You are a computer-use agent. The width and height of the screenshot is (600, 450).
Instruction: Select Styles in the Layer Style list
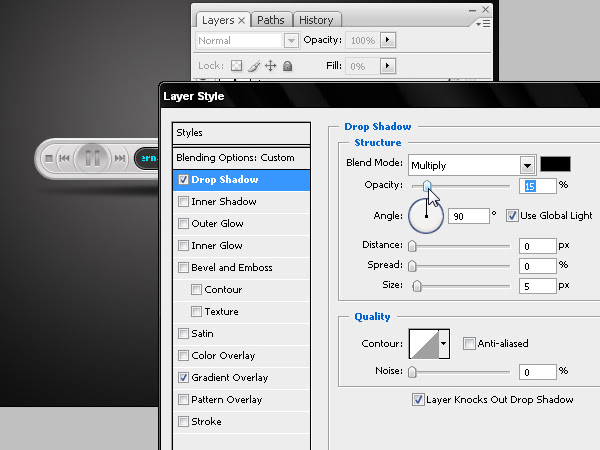(241, 133)
